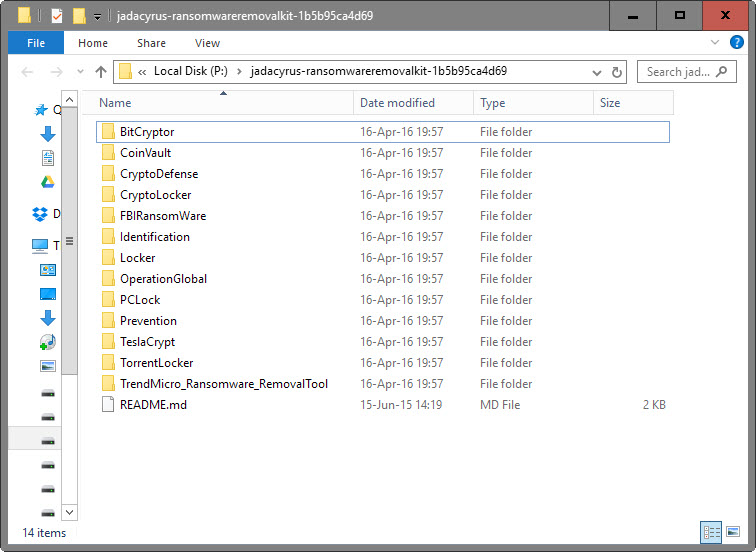Select the PCLock folder
This screenshot has height=552, width=756.
(383, 300)
